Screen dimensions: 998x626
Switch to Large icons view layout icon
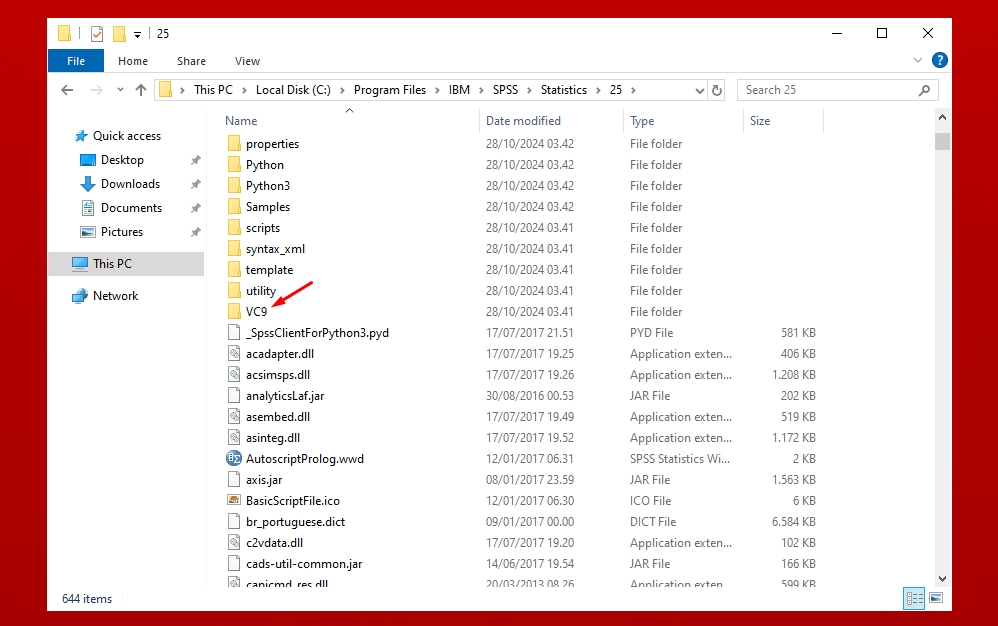(936, 598)
